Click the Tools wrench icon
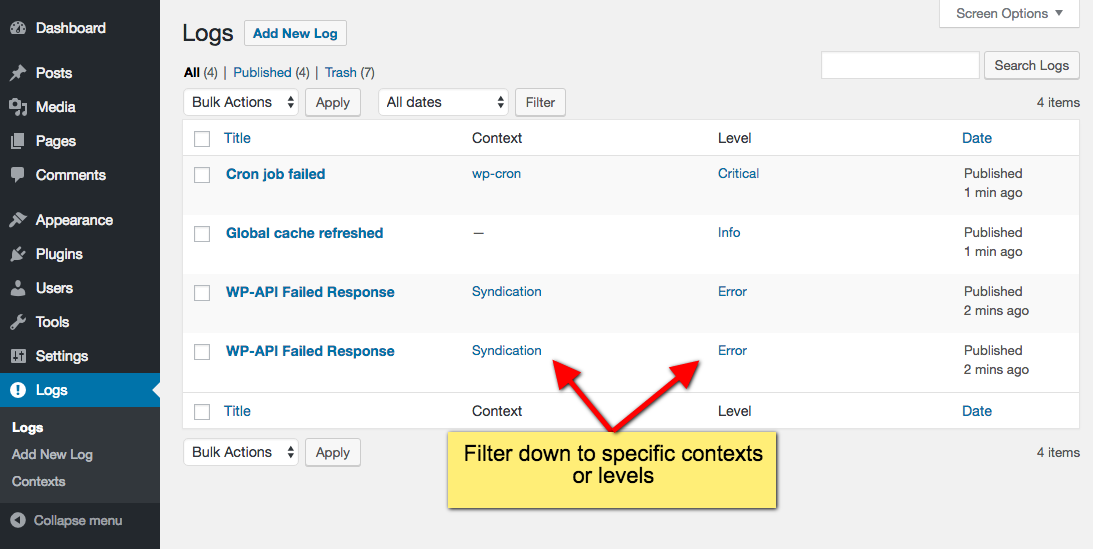The width and height of the screenshot is (1093, 549). (x=18, y=322)
